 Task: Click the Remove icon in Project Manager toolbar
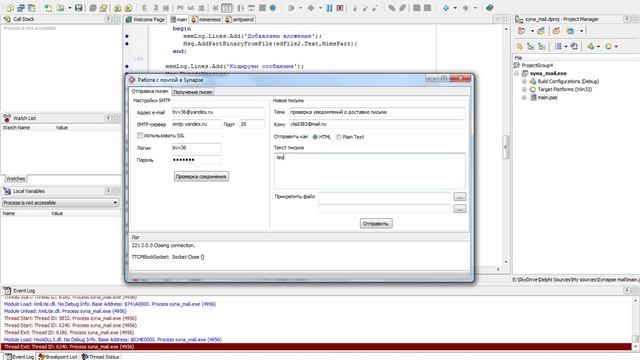pos(556,31)
